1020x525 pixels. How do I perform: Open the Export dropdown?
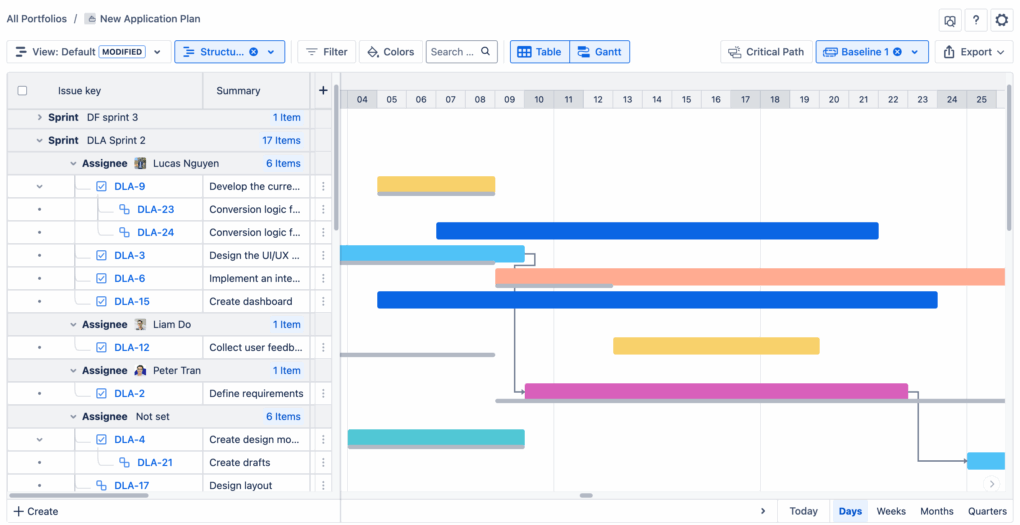974,52
